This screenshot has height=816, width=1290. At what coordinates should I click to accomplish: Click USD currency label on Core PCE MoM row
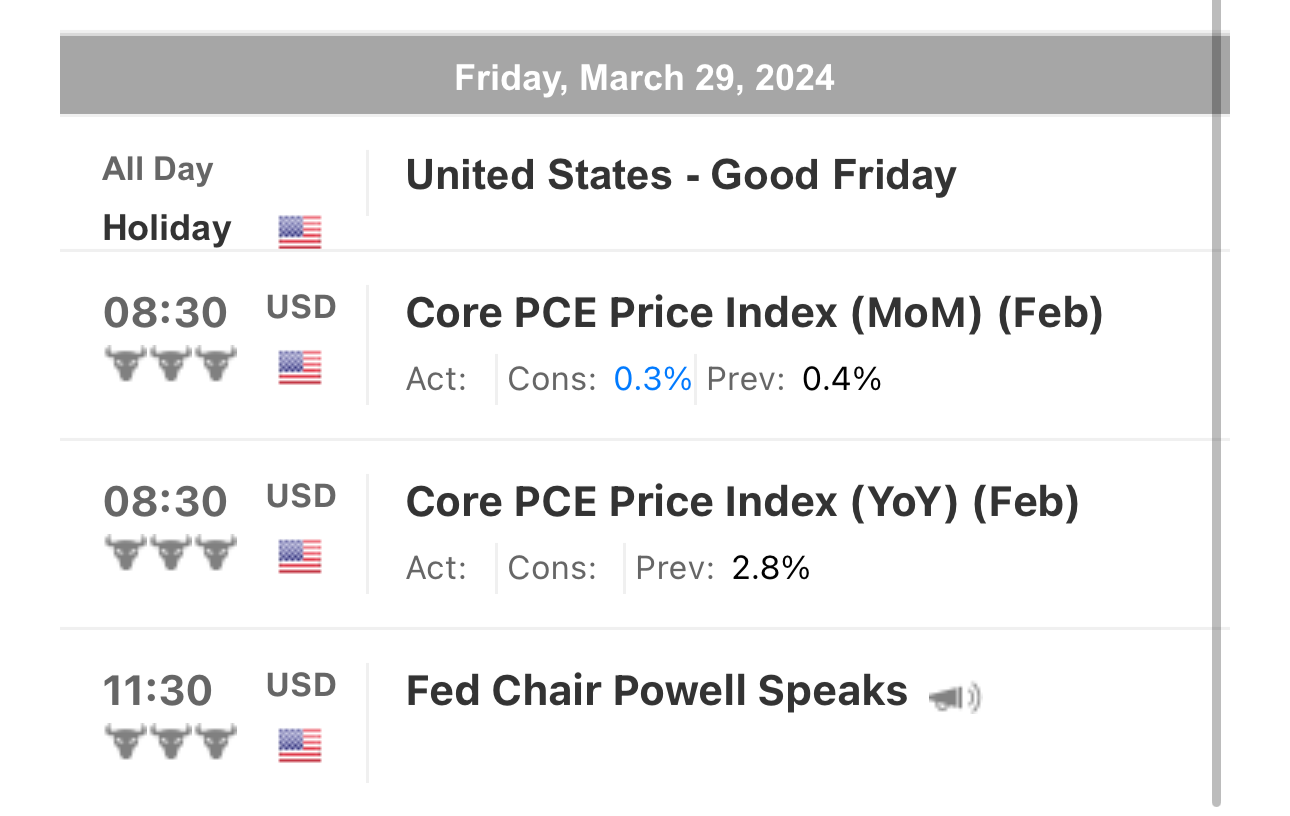(x=301, y=307)
